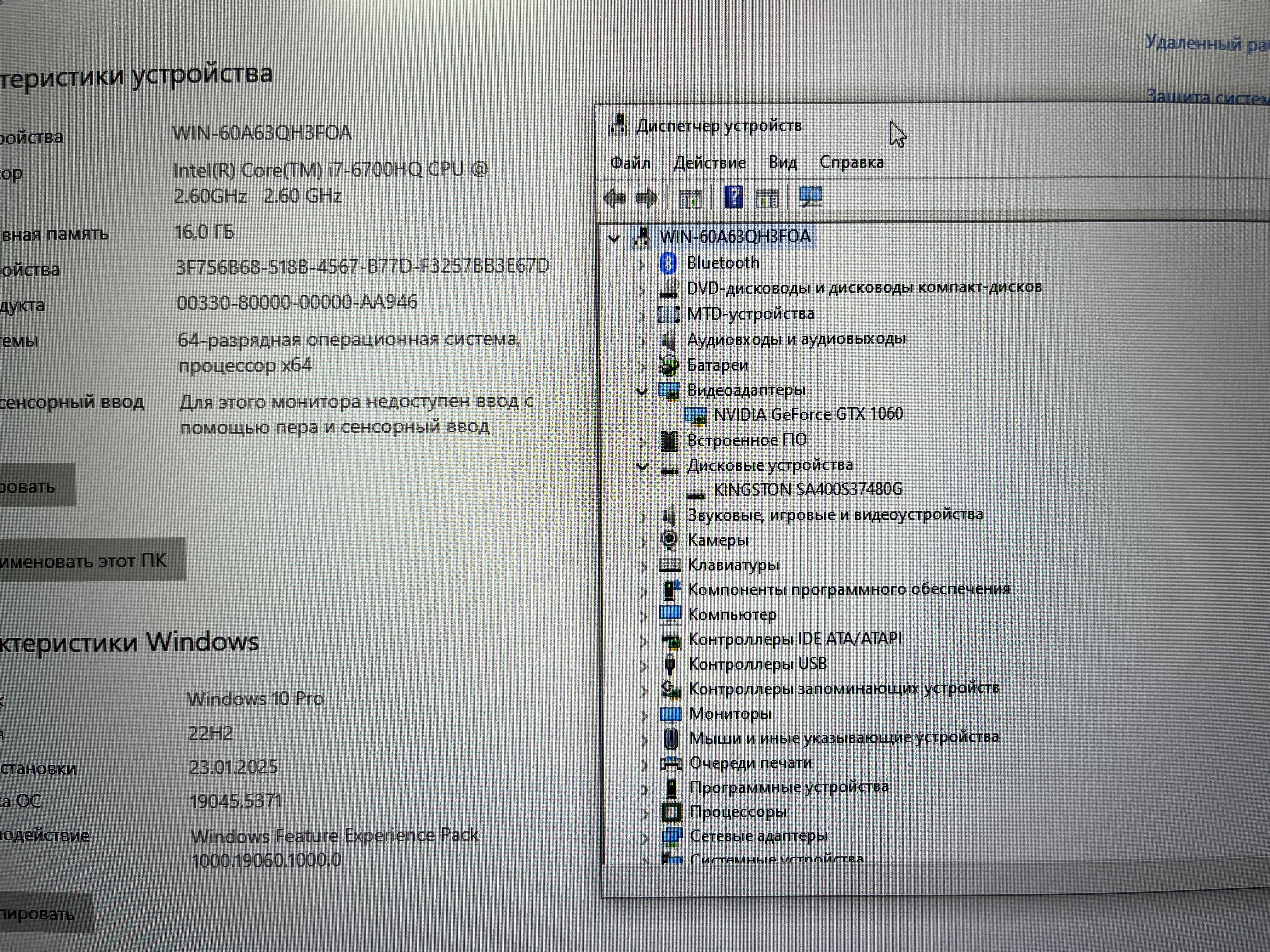
Task: Open the Файл menu
Action: pos(630,163)
